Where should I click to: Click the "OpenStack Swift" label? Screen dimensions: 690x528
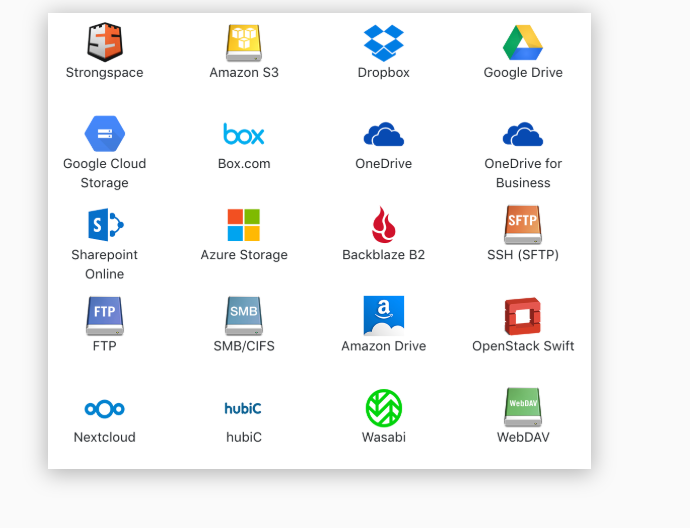tap(523, 346)
